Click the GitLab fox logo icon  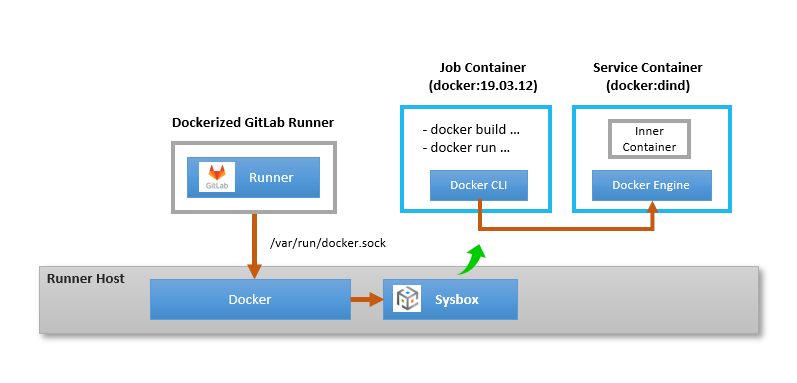217,177
